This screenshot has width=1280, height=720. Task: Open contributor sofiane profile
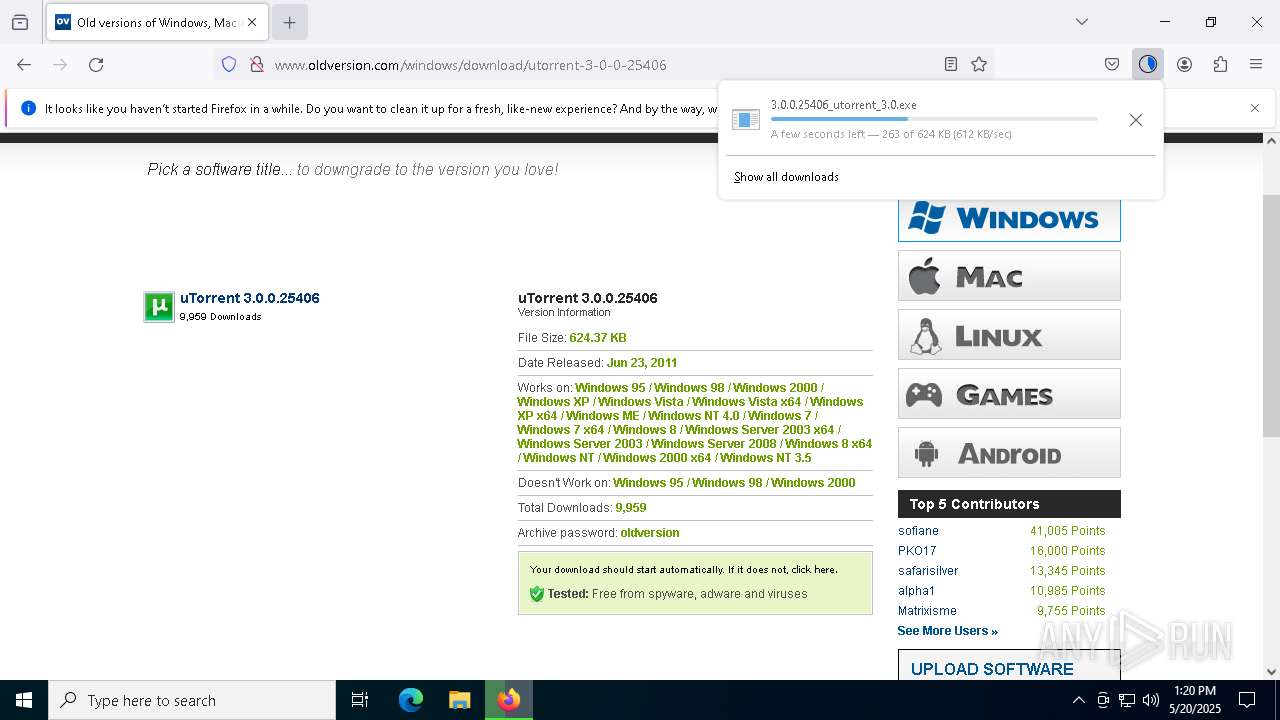(918, 531)
